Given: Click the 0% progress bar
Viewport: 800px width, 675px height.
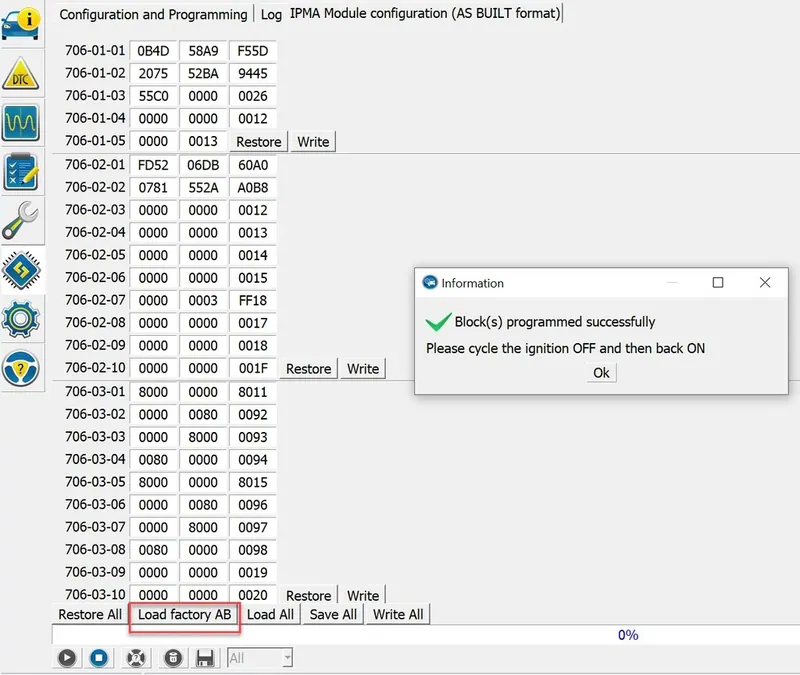Looking at the screenshot, I should [426, 635].
